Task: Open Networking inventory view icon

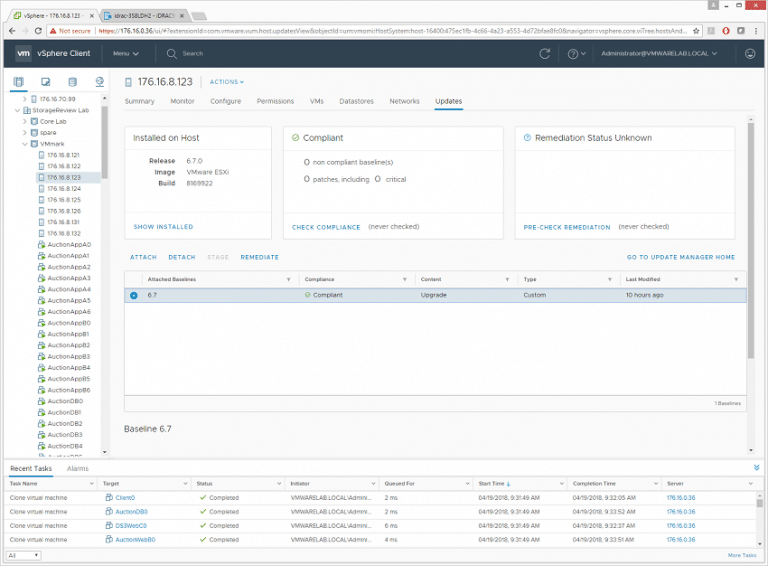Action: [99, 82]
